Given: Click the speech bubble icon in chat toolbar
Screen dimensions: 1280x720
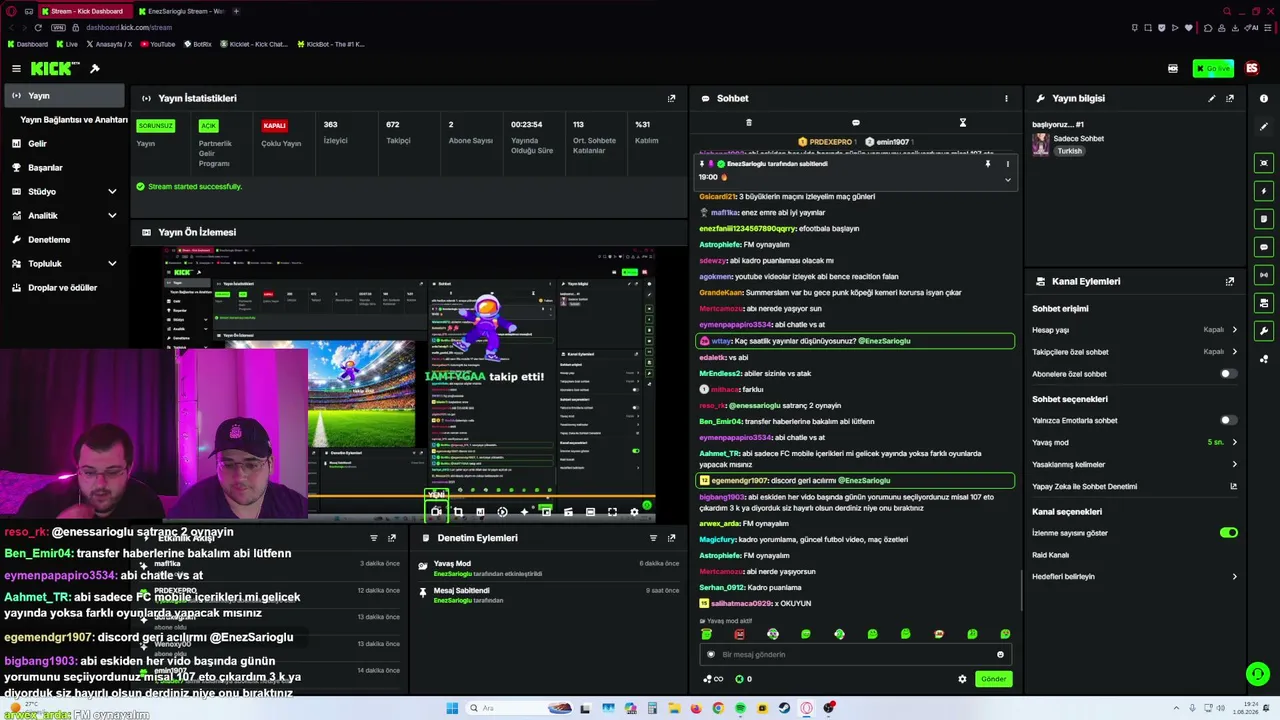Looking at the screenshot, I should (x=855, y=123).
